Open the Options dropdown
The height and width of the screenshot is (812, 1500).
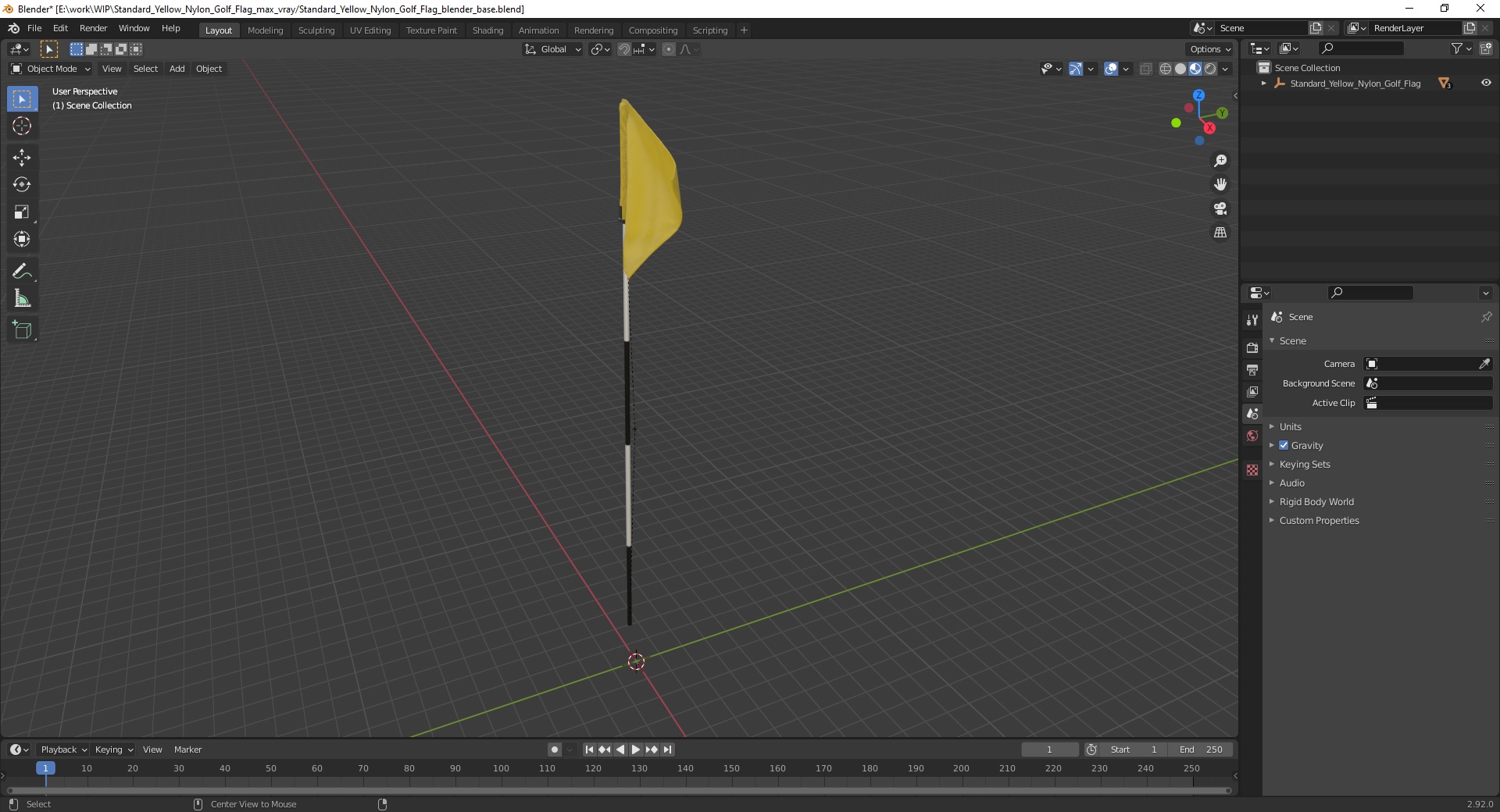[1209, 49]
